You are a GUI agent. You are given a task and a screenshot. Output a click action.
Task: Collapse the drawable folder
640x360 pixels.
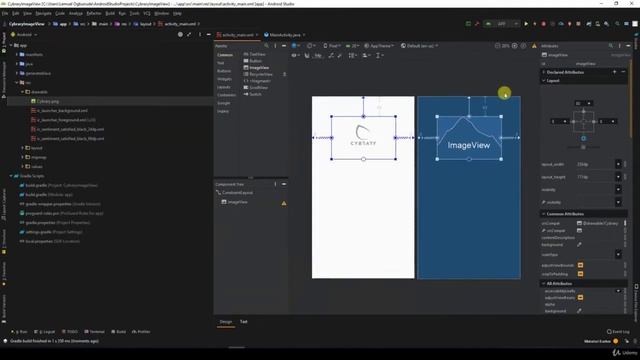click(x=22, y=92)
